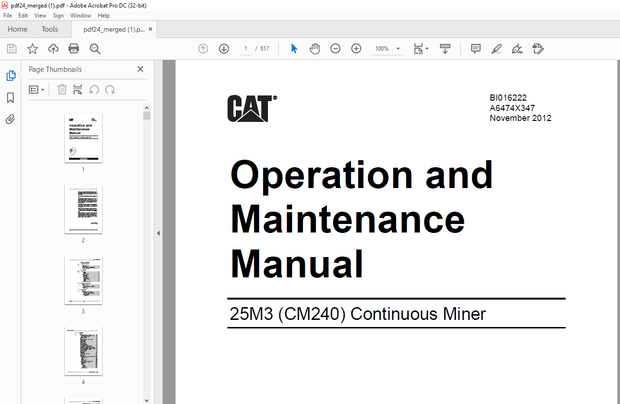Open the Sign menu
Screen dimensions: 620x404
[x=58, y=15]
